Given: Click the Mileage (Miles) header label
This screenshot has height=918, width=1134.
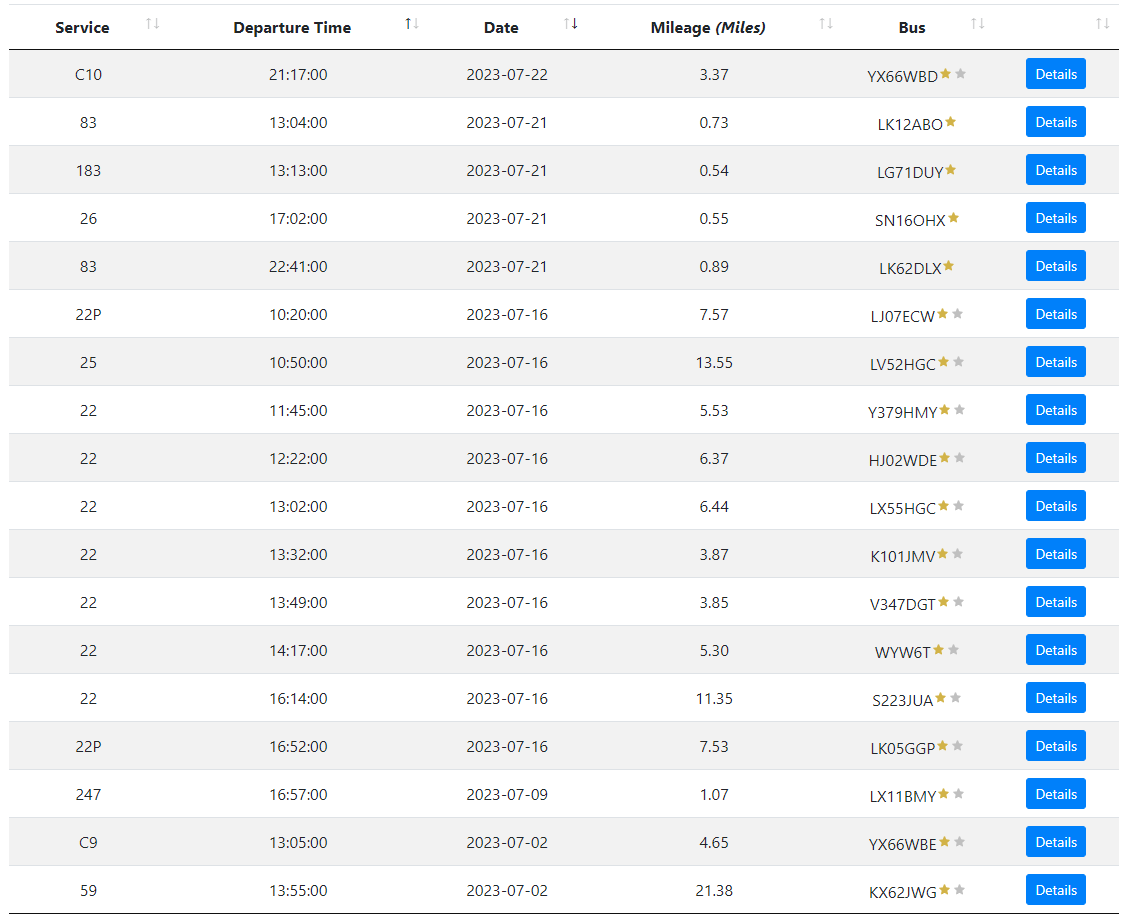Looking at the screenshot, I should (x=708, y=28).
